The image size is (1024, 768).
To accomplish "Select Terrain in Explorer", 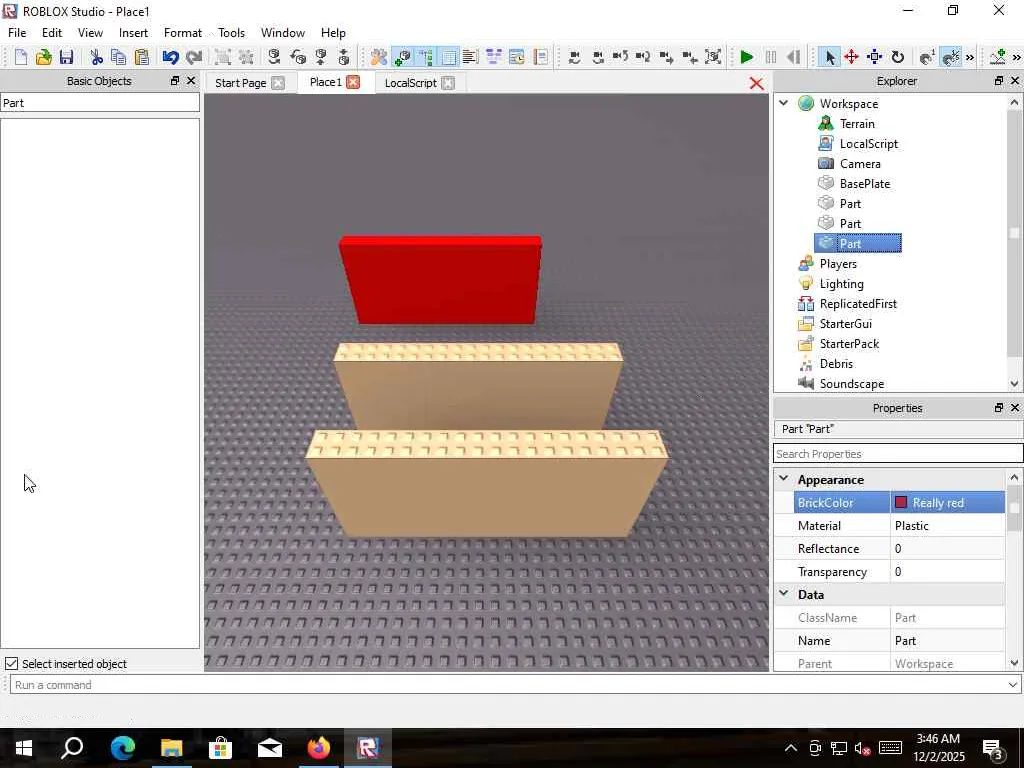I will 857,123.
